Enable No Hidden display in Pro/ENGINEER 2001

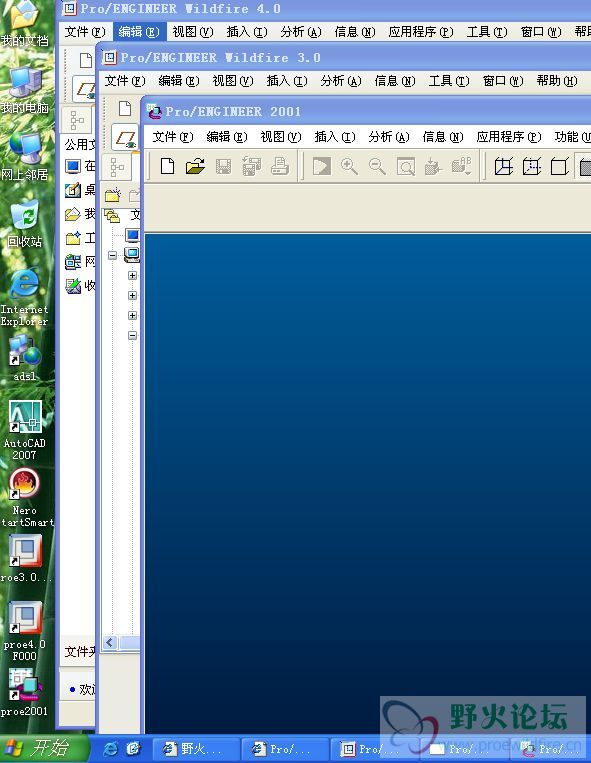tap(559, 166)
